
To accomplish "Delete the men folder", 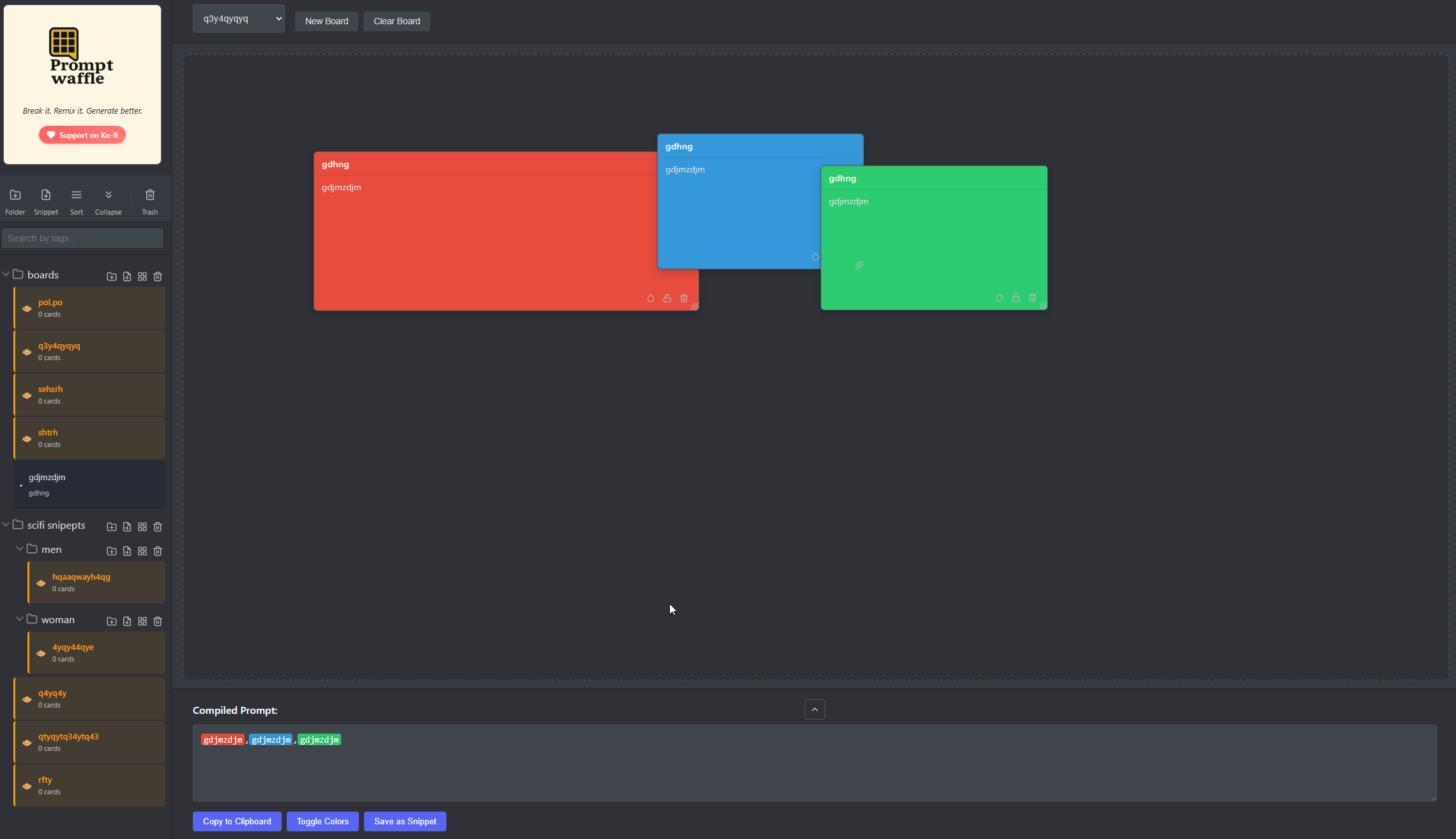I will (x=158, y=551).
